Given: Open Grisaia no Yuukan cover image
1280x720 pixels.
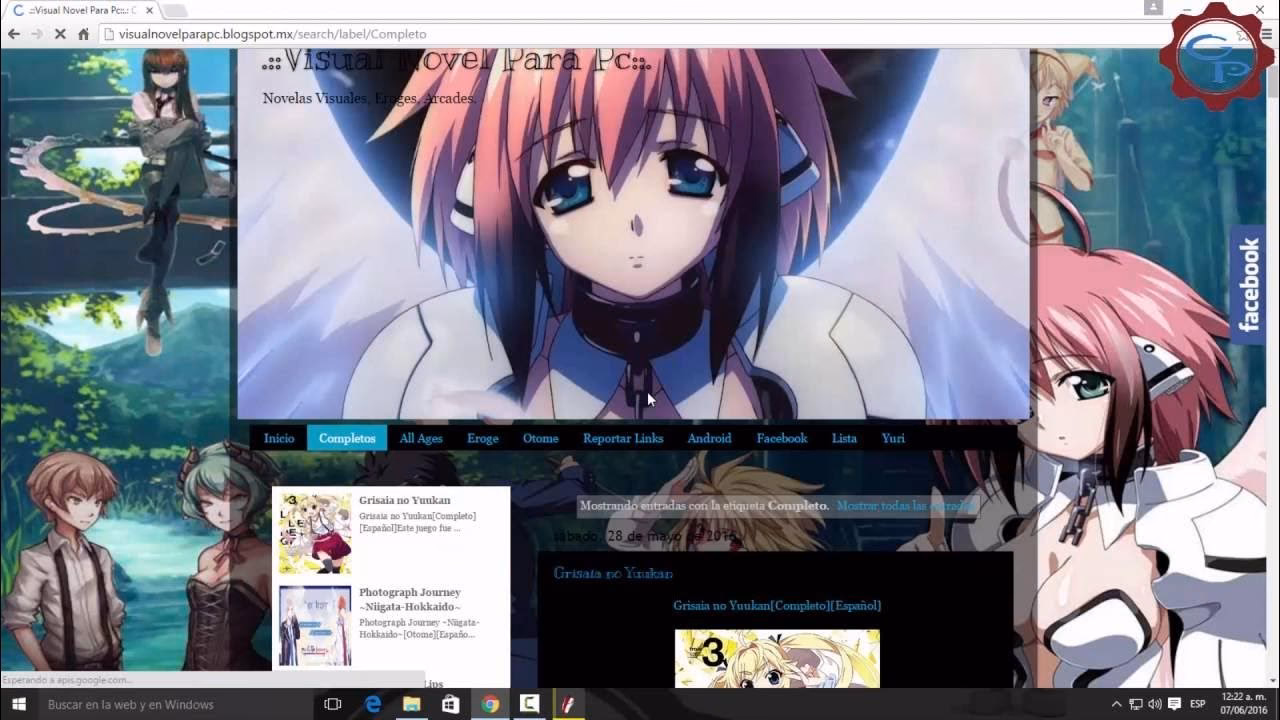Looking at the screenshot, I should tap(777, 658).
